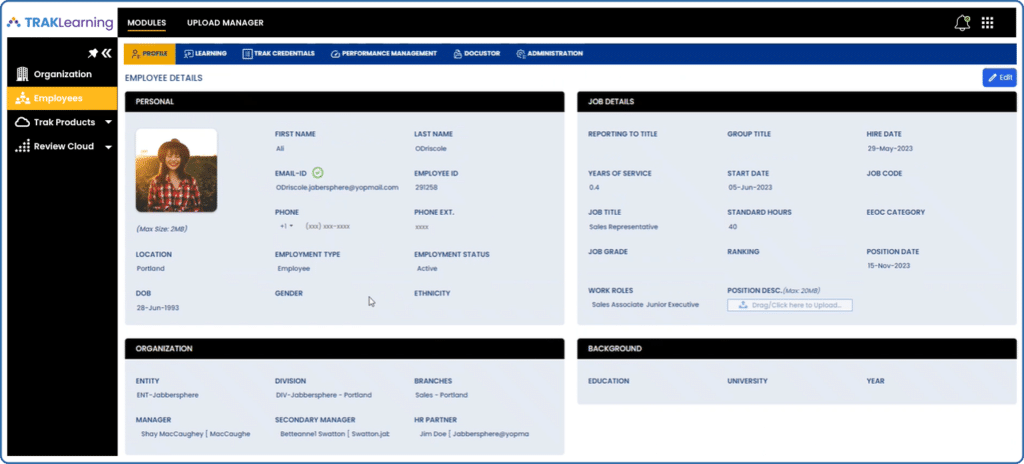
Task: Click employment type value Employee
Action: coord(293,268)
